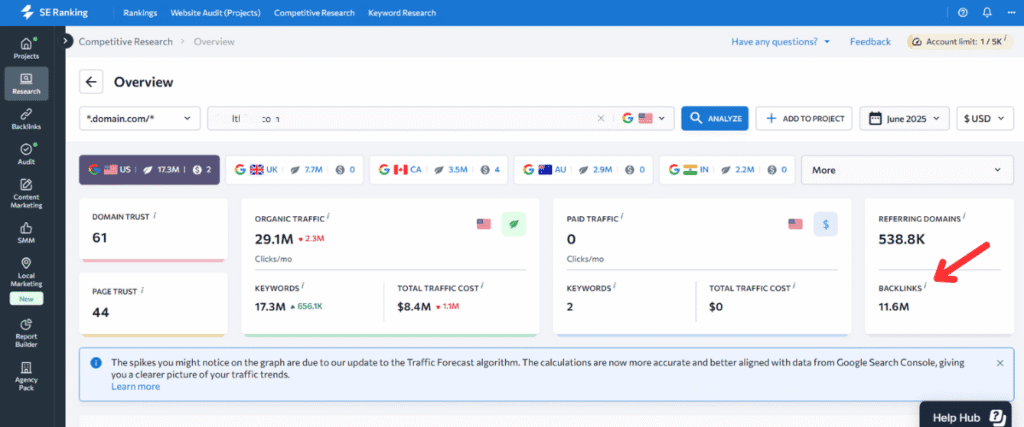Expand the collapsed sidebar arrow
Screen dimensions: 1024x427
point(65,41)
